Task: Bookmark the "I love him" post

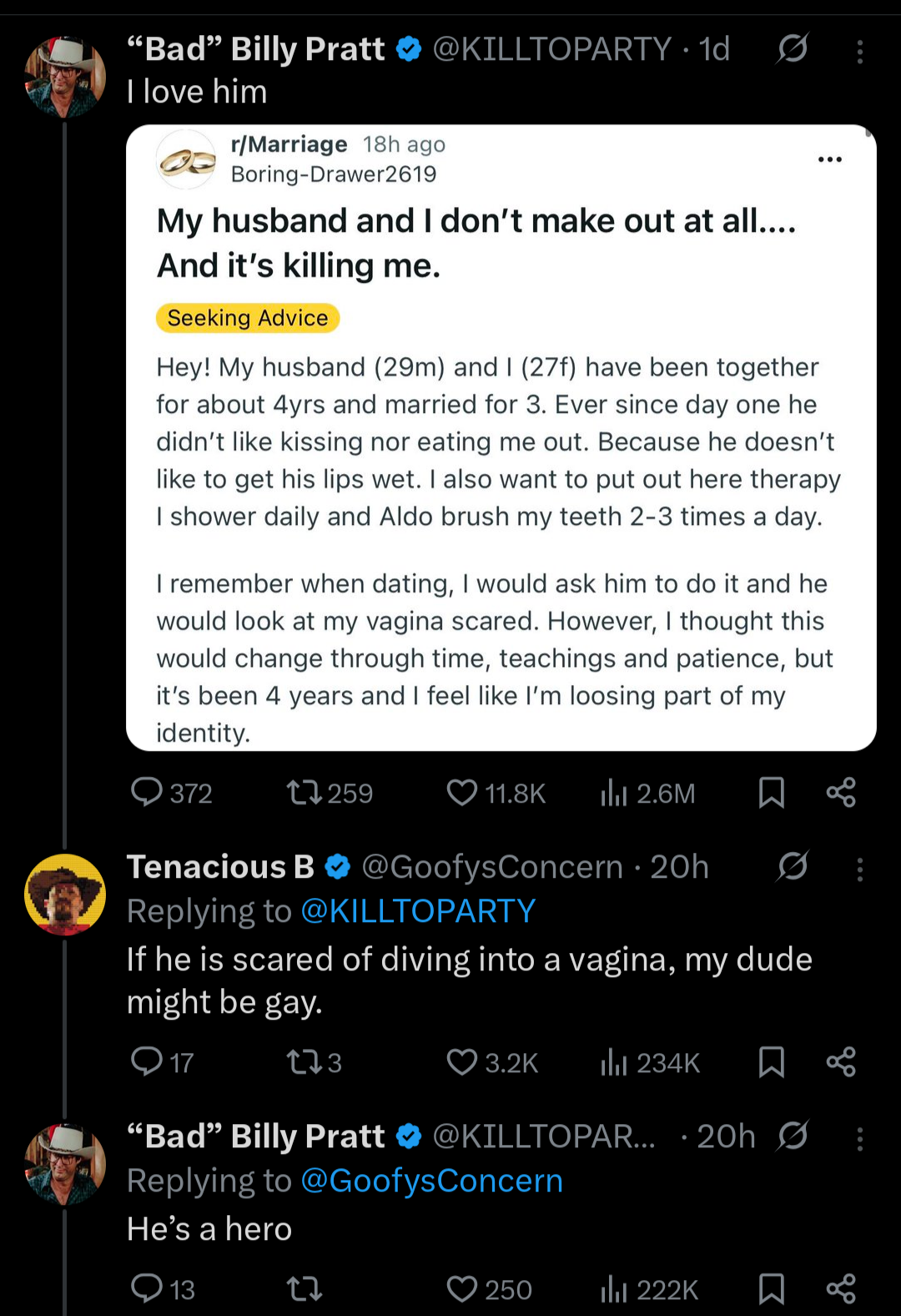Action: (x=772, y=792)
